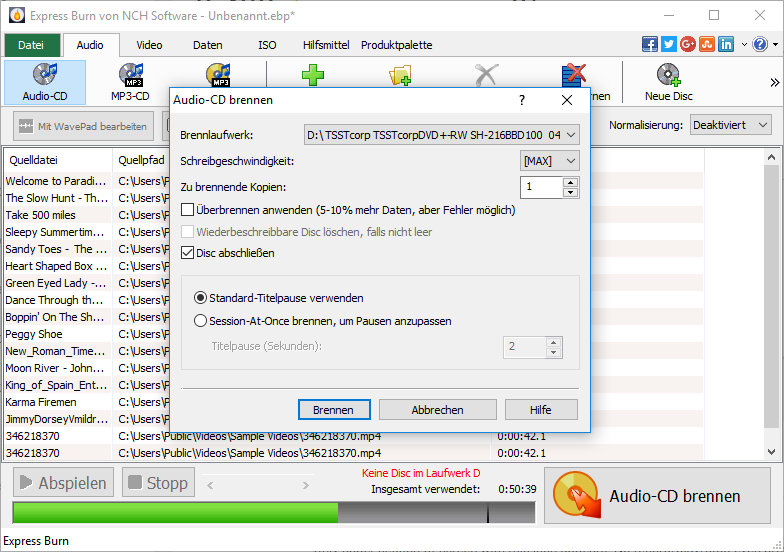Switch to the Audio tab
This screenshot has width=784, height=552.
[x=90, y=45]
